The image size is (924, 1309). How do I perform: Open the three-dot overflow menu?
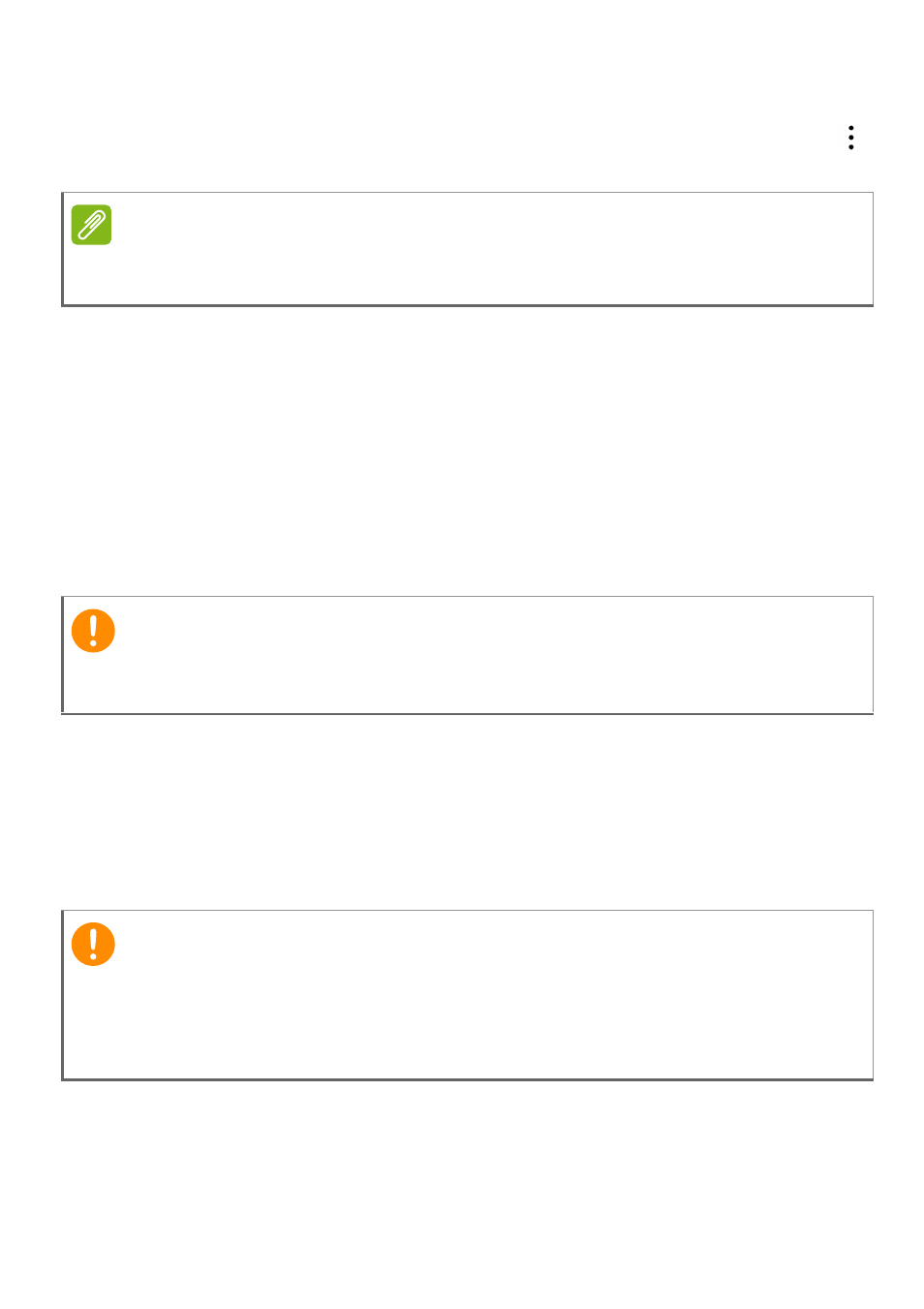click(850, 138)
